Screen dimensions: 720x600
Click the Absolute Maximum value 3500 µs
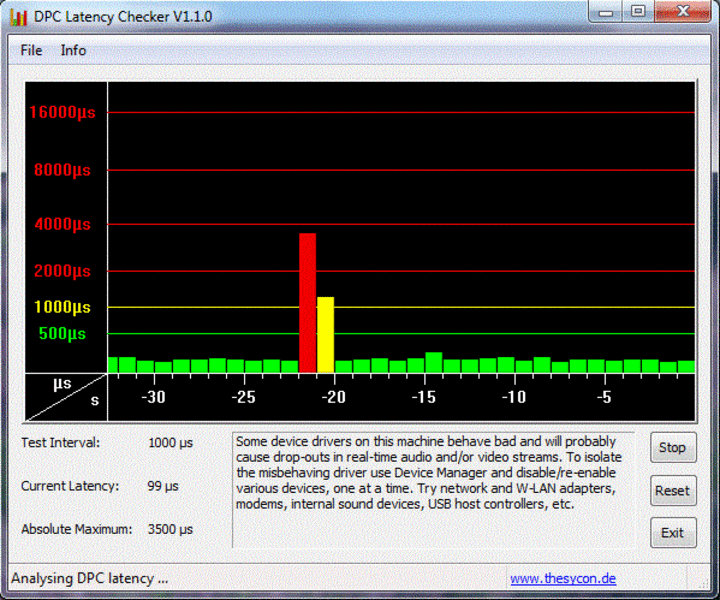coord(170,529)
